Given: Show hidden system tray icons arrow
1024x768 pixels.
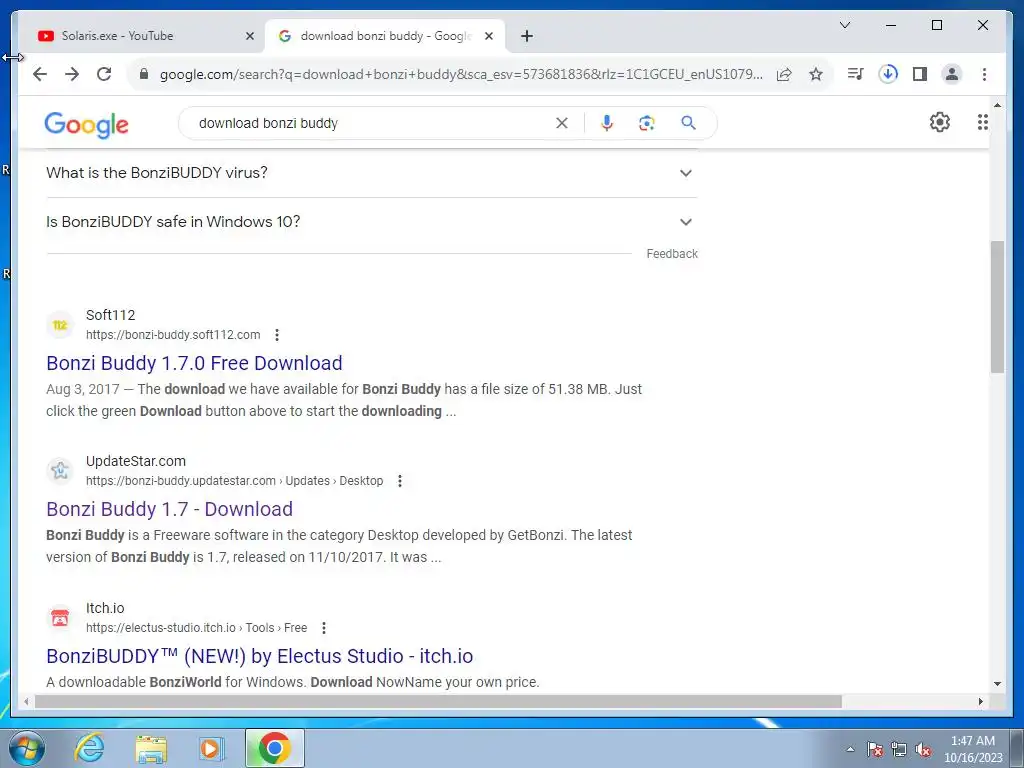Looking at the screenshot, I should point(850,749).
